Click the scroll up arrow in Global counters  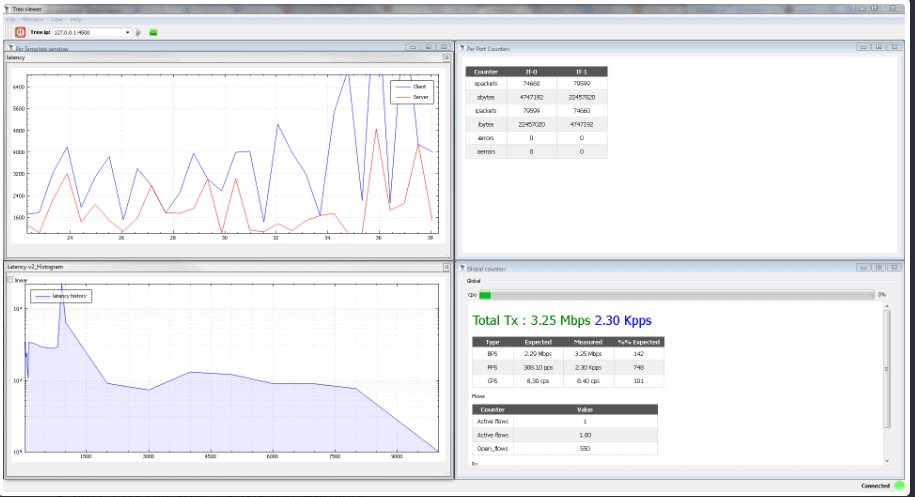tap(887, 306)
